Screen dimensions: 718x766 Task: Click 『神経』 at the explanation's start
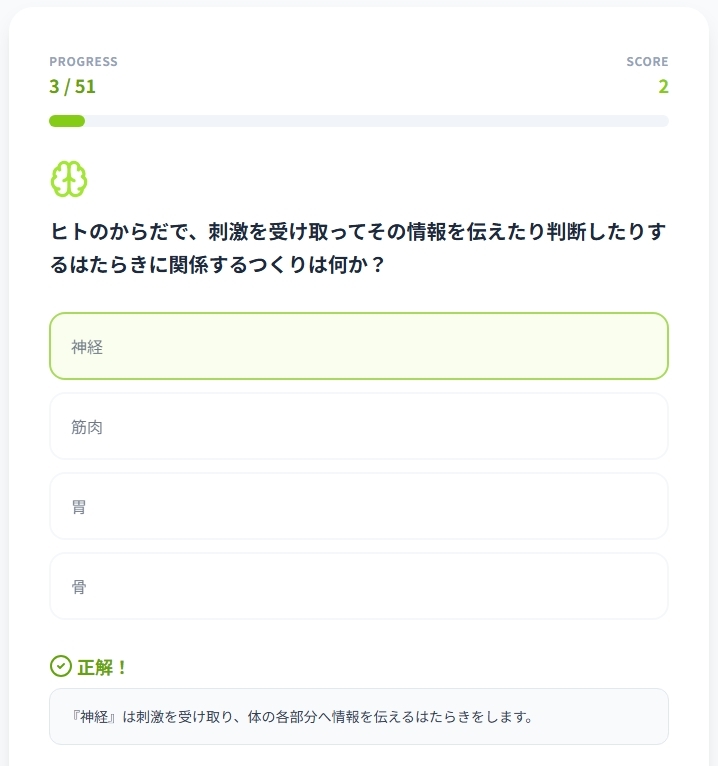point(96,717)
